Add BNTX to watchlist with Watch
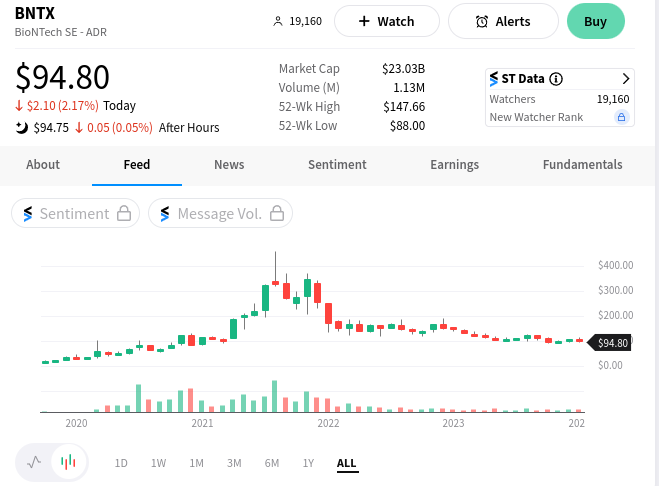The image size is (659, 486). (387, 21)
